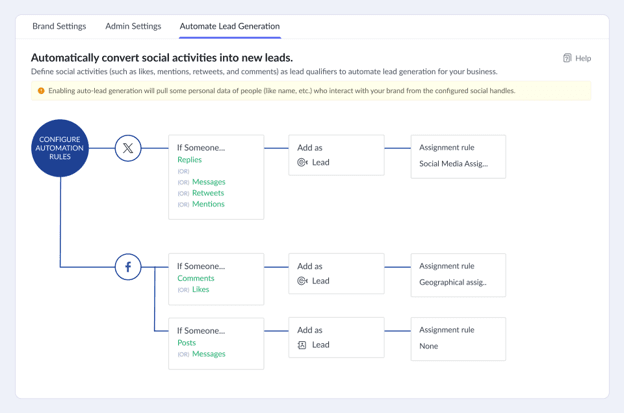Viewport: 624px width, 413px height.
Task: Click 'If Someone...' above Comments
Action: [201, 266]
